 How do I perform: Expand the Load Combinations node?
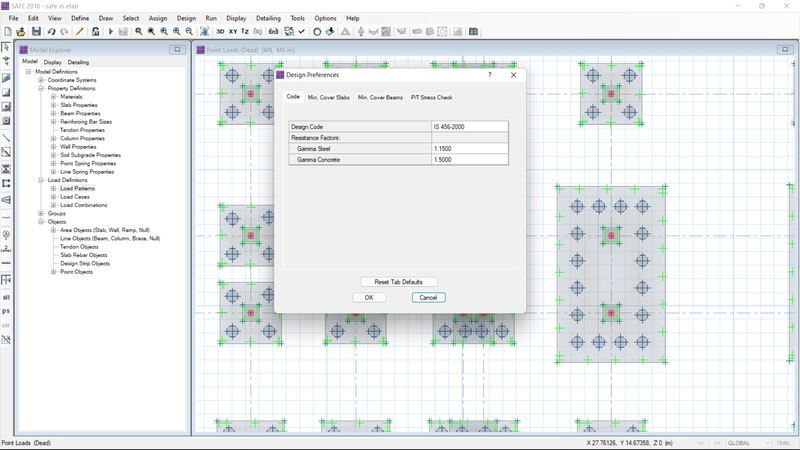pyautogui.click(x=54, y=205)
